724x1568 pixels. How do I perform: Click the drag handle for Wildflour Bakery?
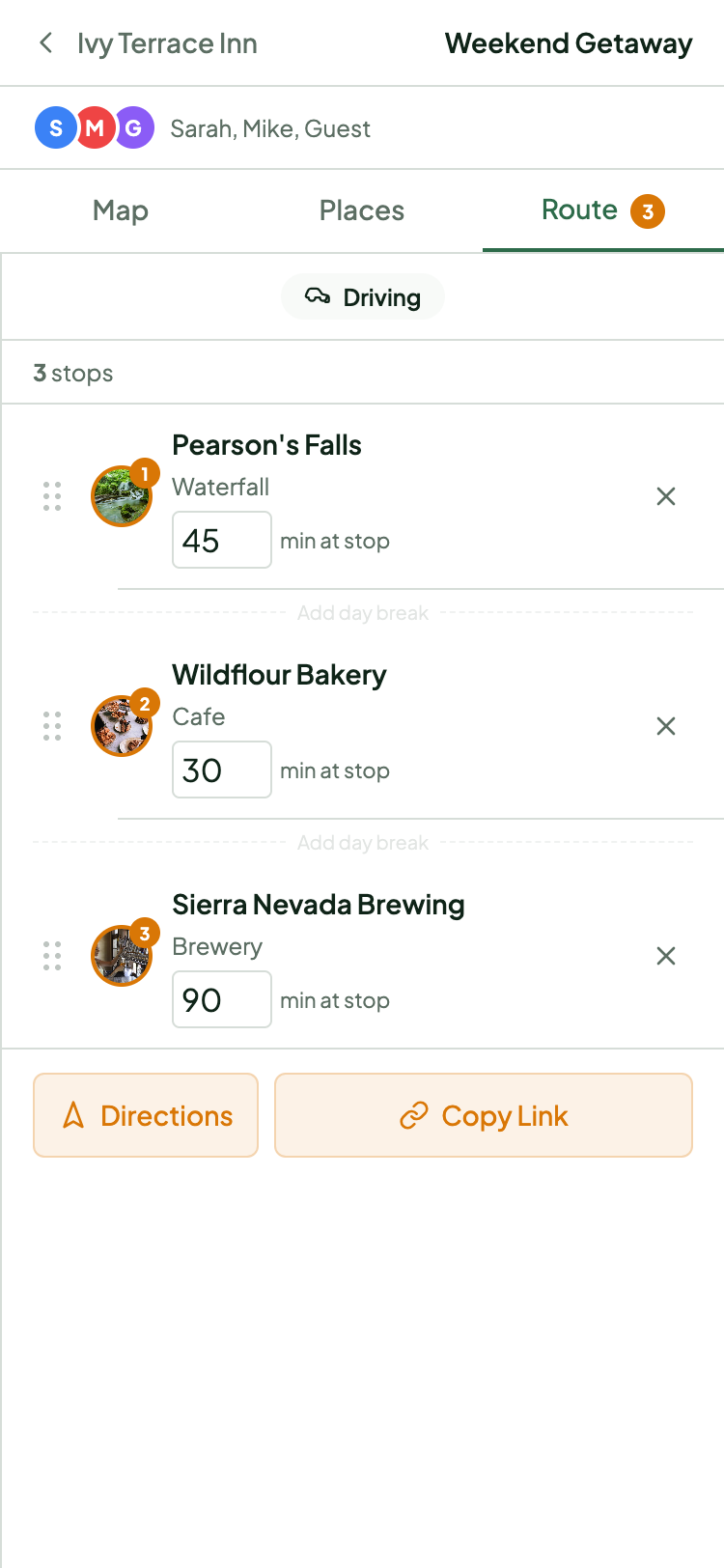click(x=52, y=726)
